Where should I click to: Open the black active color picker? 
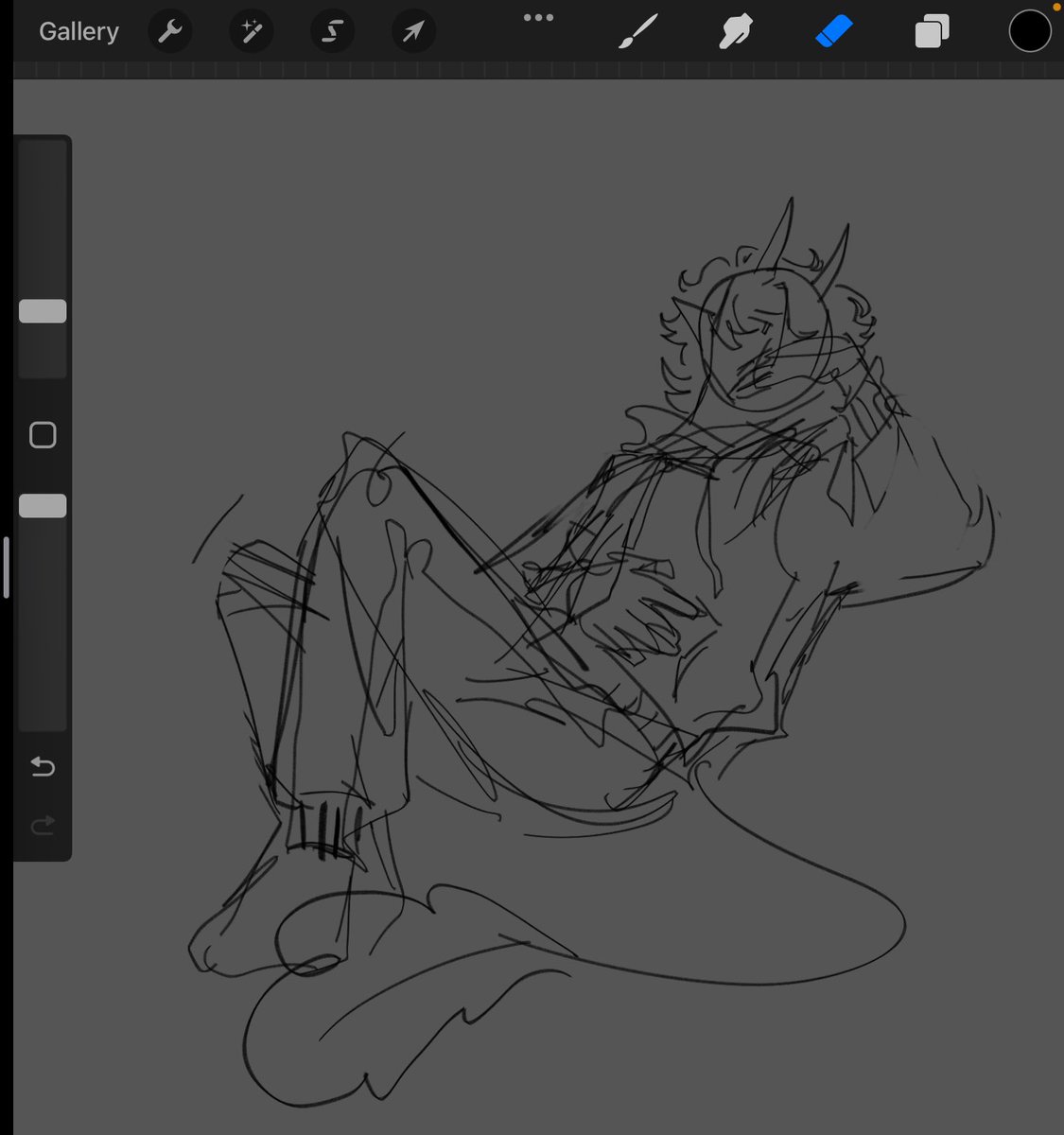tap(1030, 31)
